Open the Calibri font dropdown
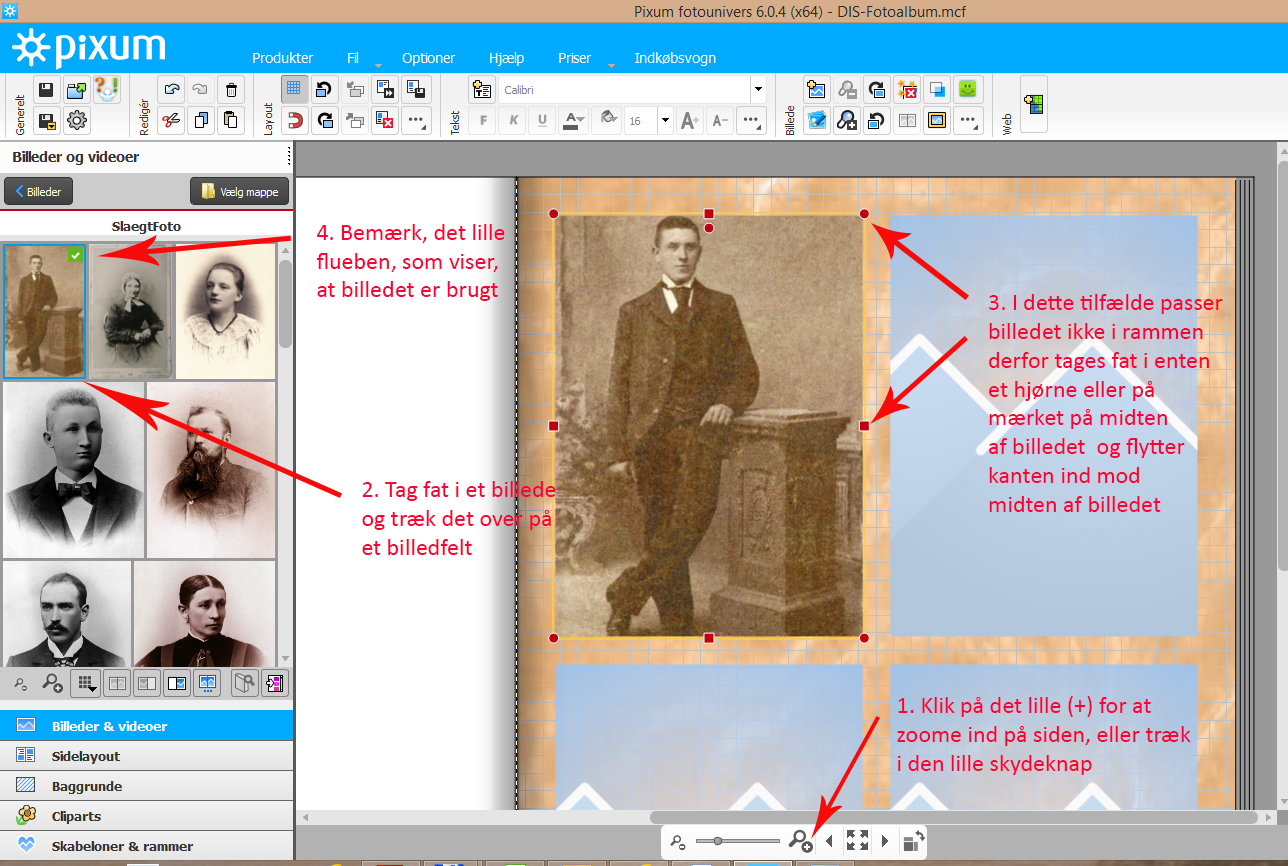This screenshot has width=1288, height=866. coord(757,90)
